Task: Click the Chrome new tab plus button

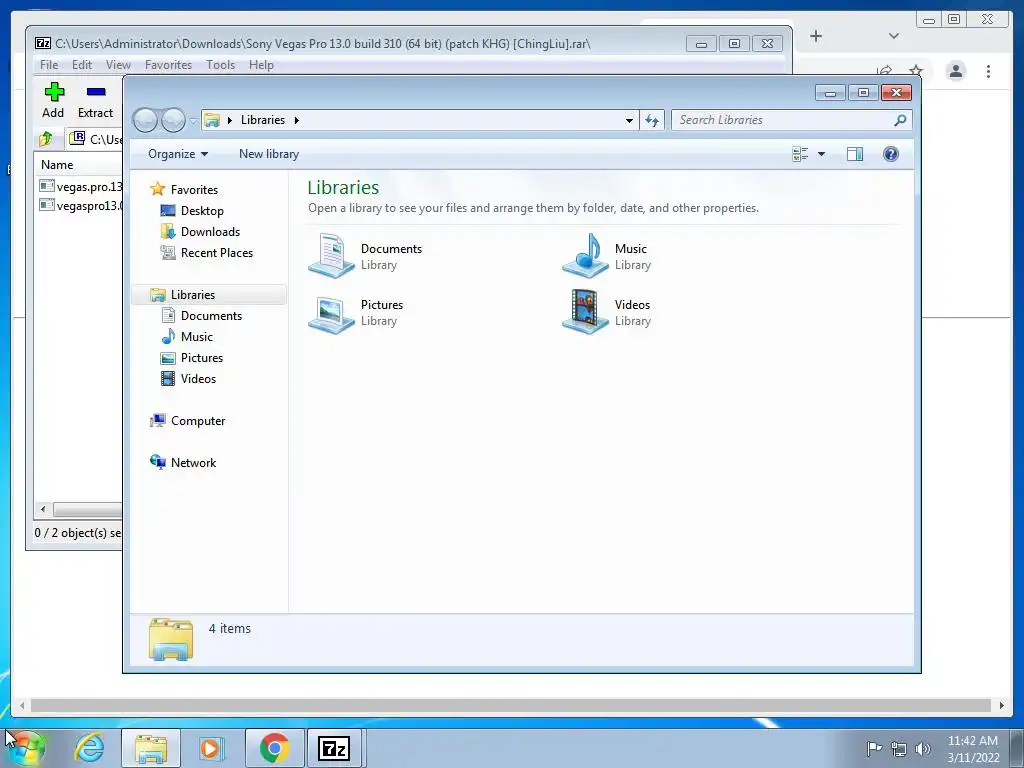Action: (x=816, y=36)
